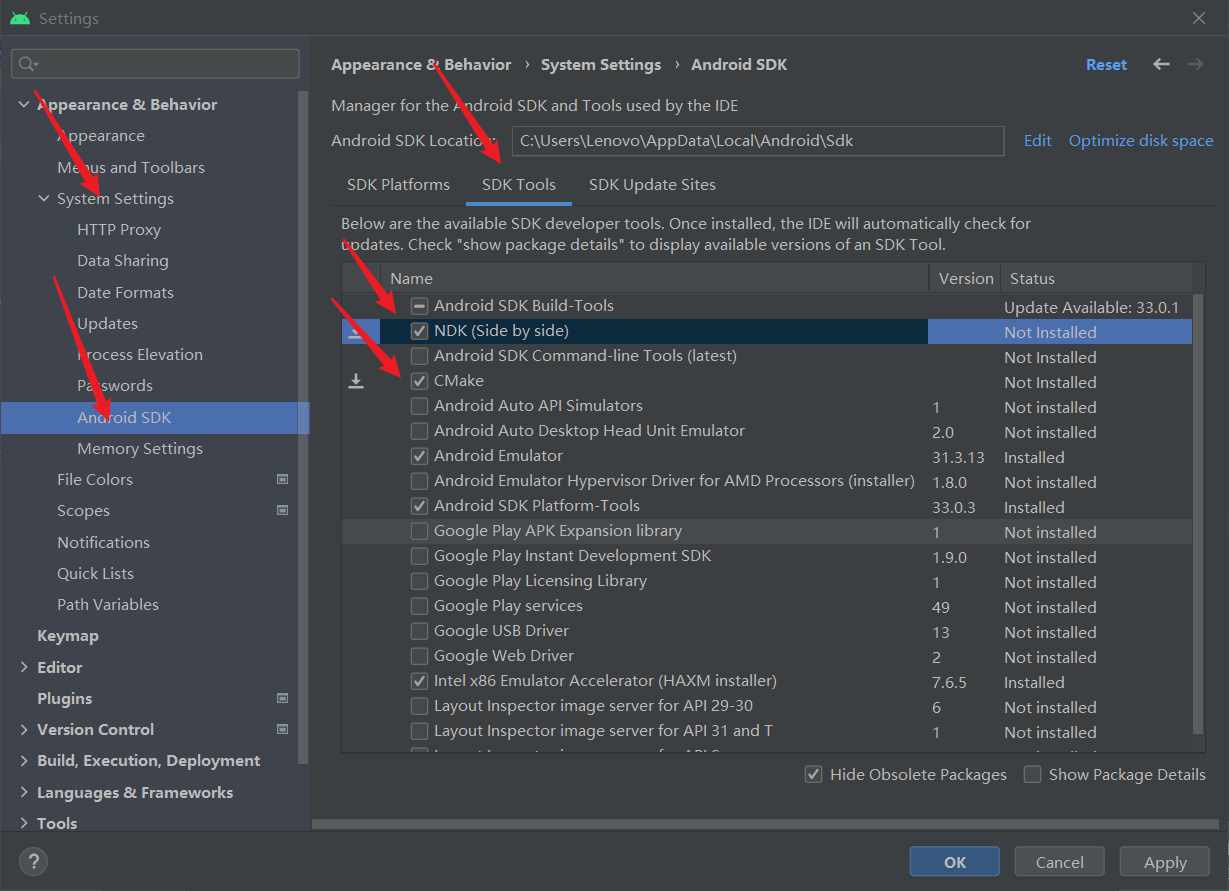The width and height of the screenshot is (1229, 891).
Task: Click the download icon beside NDK row
Action: [x=355, y=332]
